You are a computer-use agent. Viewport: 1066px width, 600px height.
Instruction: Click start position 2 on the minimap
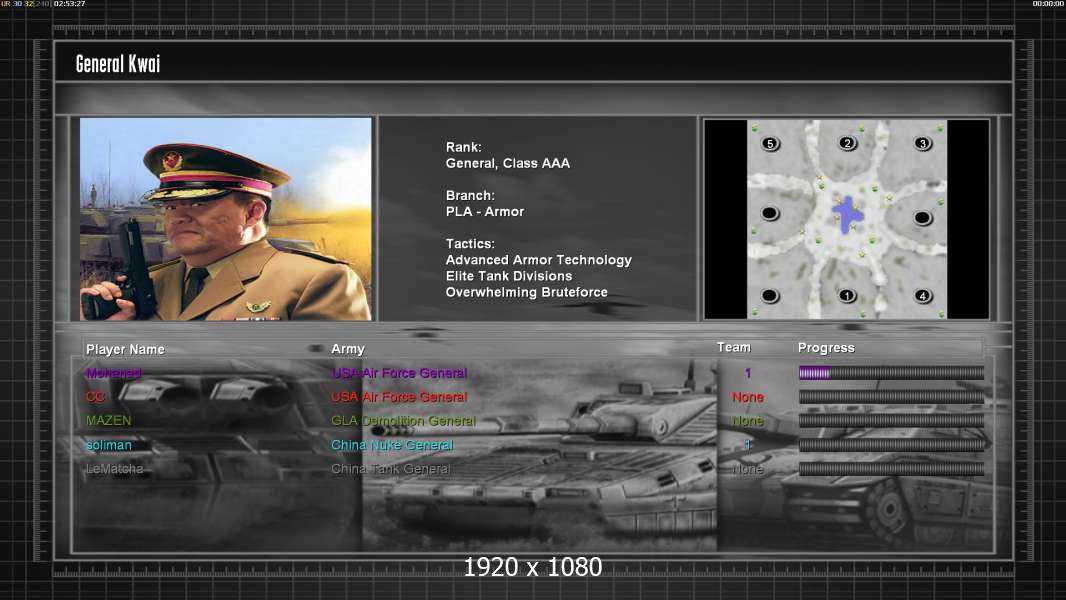pyautogui.click(x=847, y=143)
